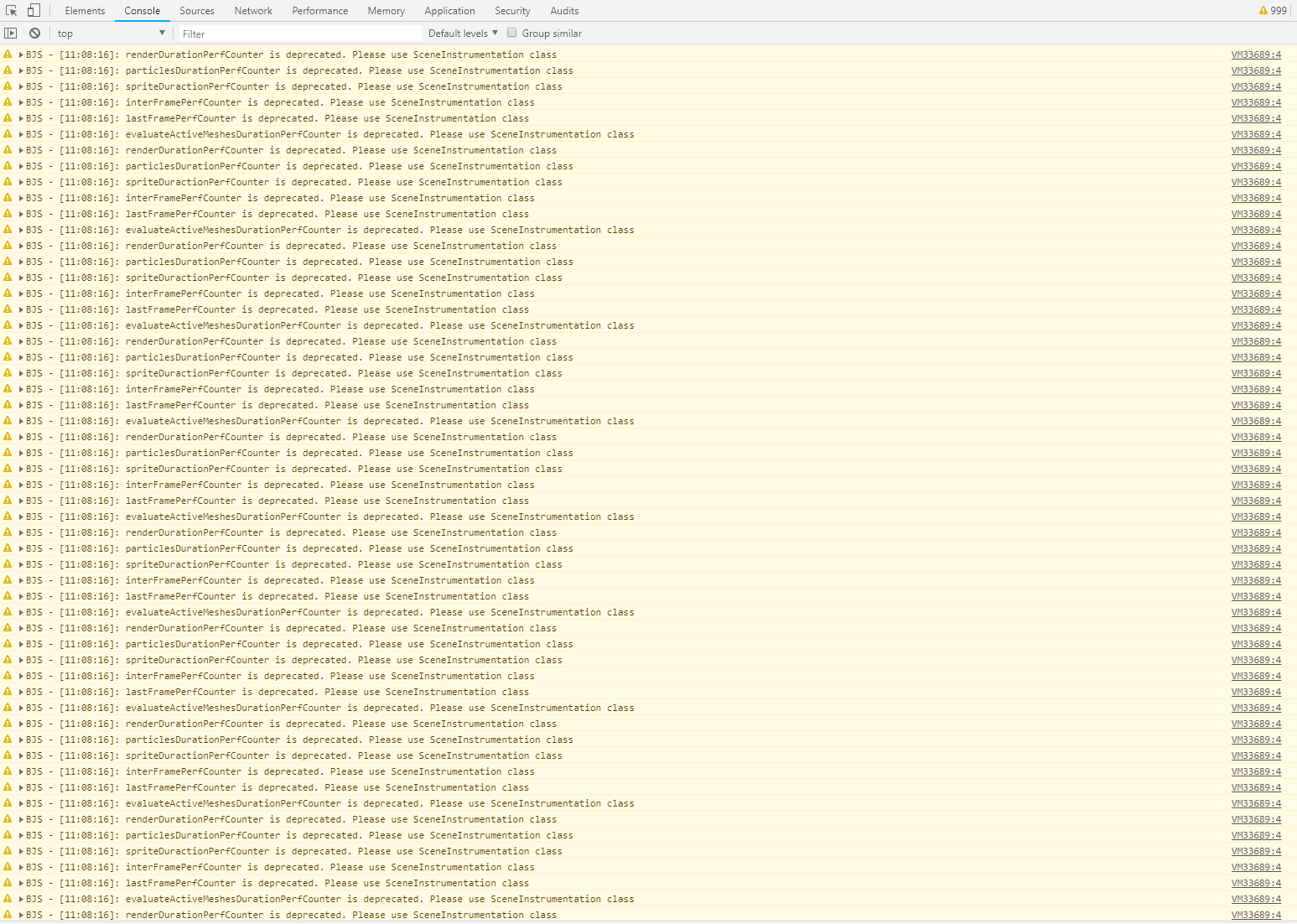Image resolution: width=1297 pixels, height=924 pixels.
Task: Expand the bottommost renderDurationPerfCounter warning
Action: (21, 915)
